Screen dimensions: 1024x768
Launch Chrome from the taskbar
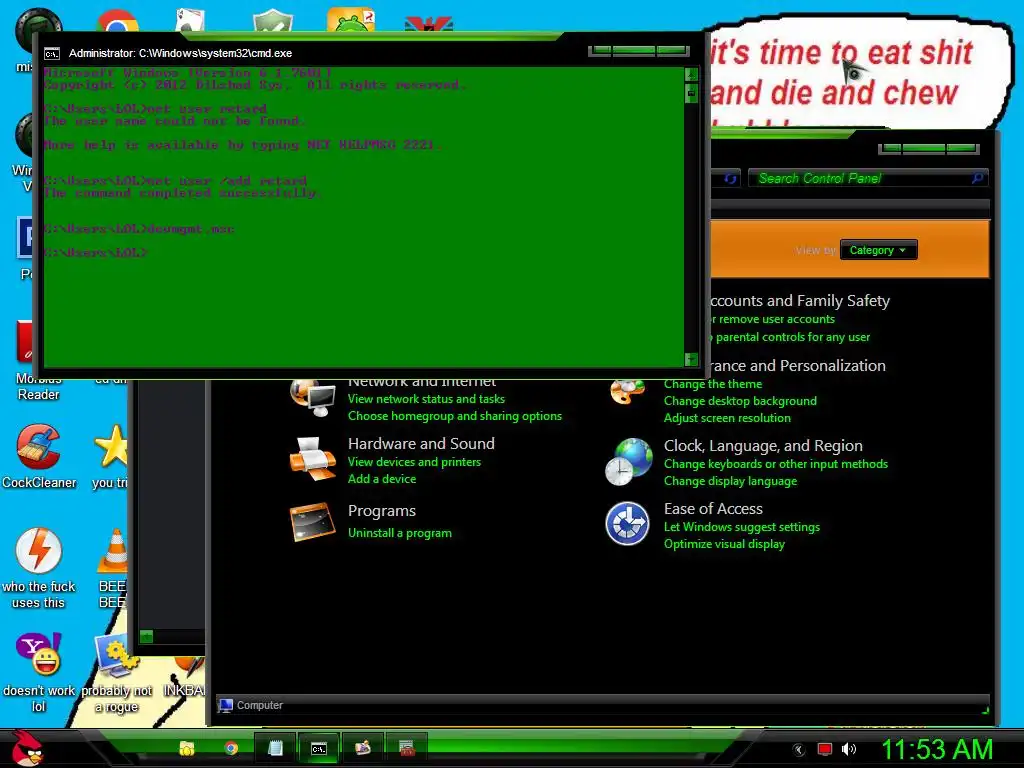coord(231,748)
